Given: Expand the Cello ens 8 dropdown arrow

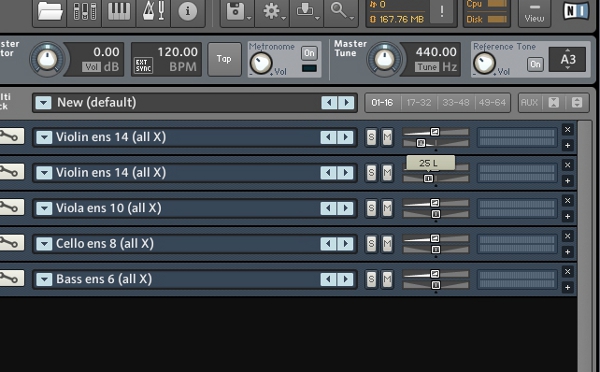Looking at the screenshot, I should click(x=44, y=244).
